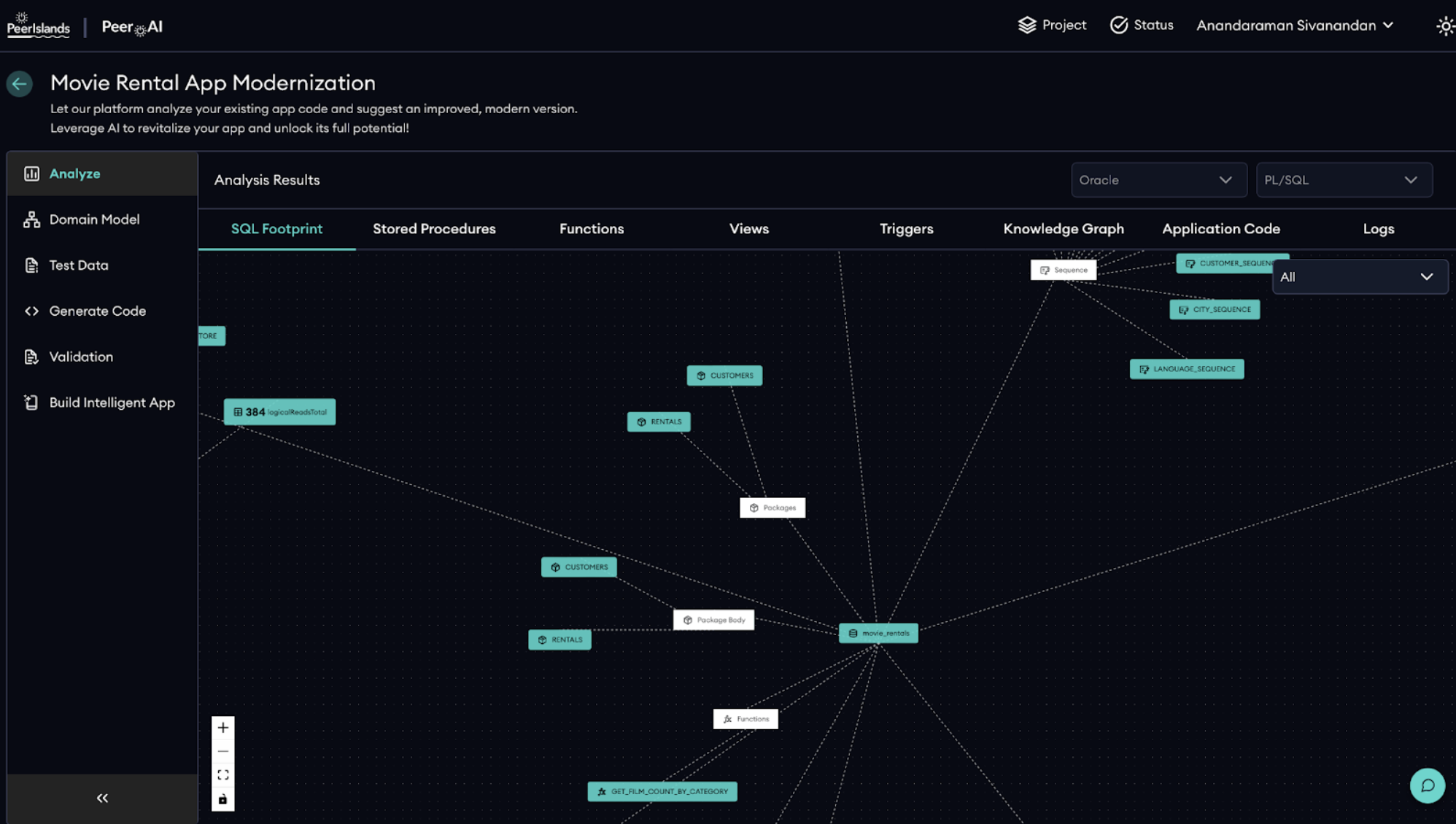
Task: Select the movie_rentals database node
Action: [x=878, y=633]
